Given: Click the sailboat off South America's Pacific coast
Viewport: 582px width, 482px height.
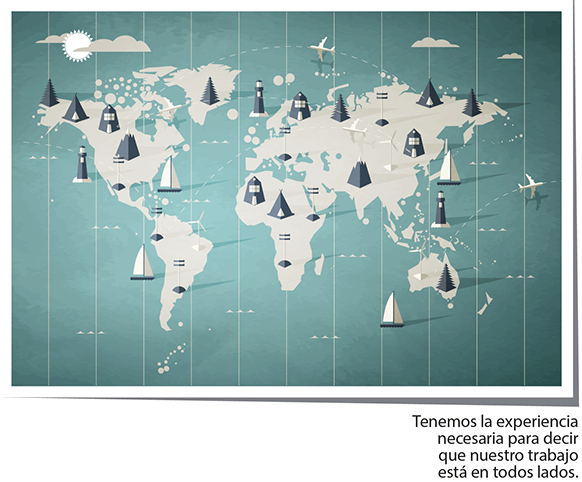Looking at the screenshot, I should [142, 262].
